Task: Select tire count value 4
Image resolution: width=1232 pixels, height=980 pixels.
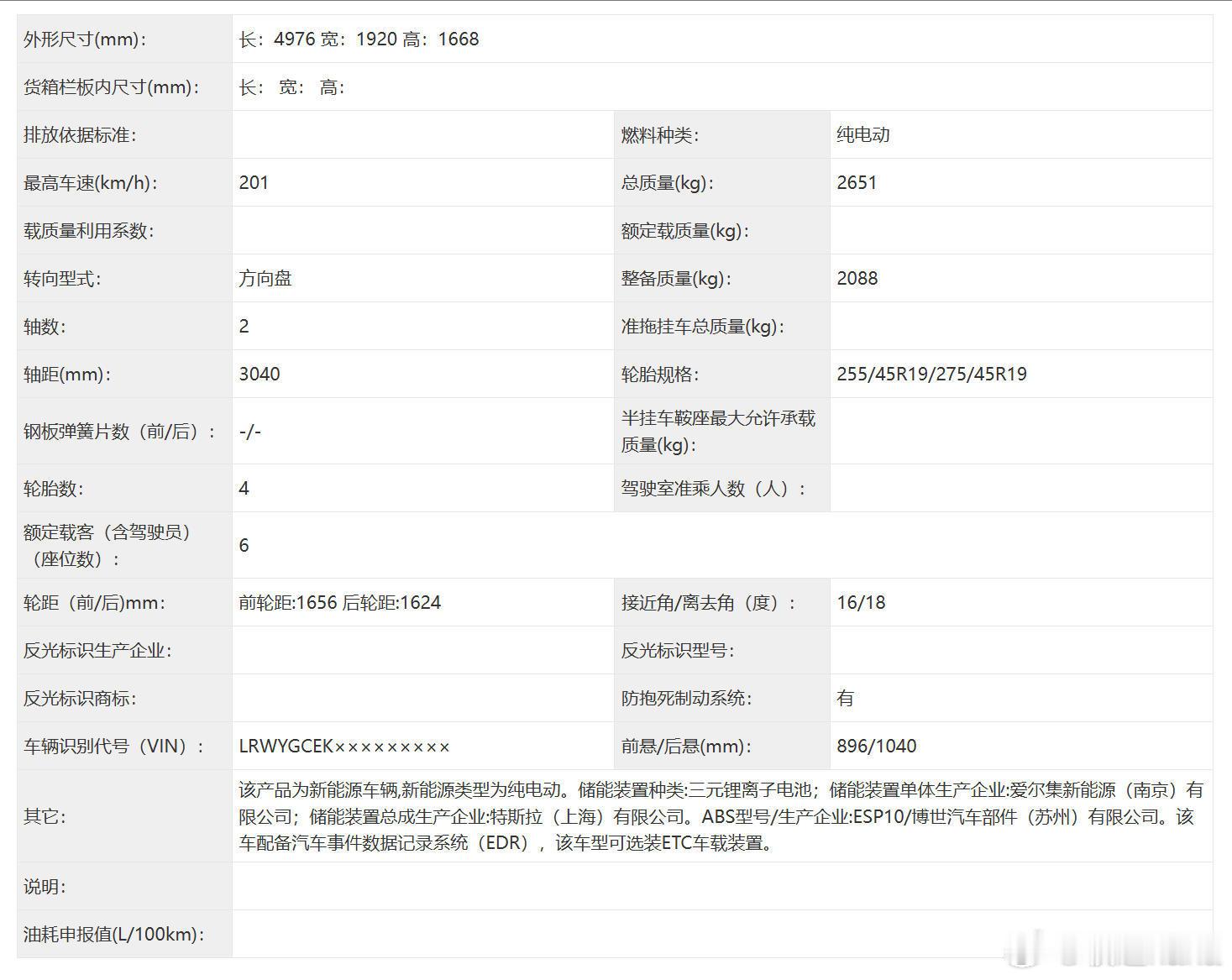Action: [244, 488]
